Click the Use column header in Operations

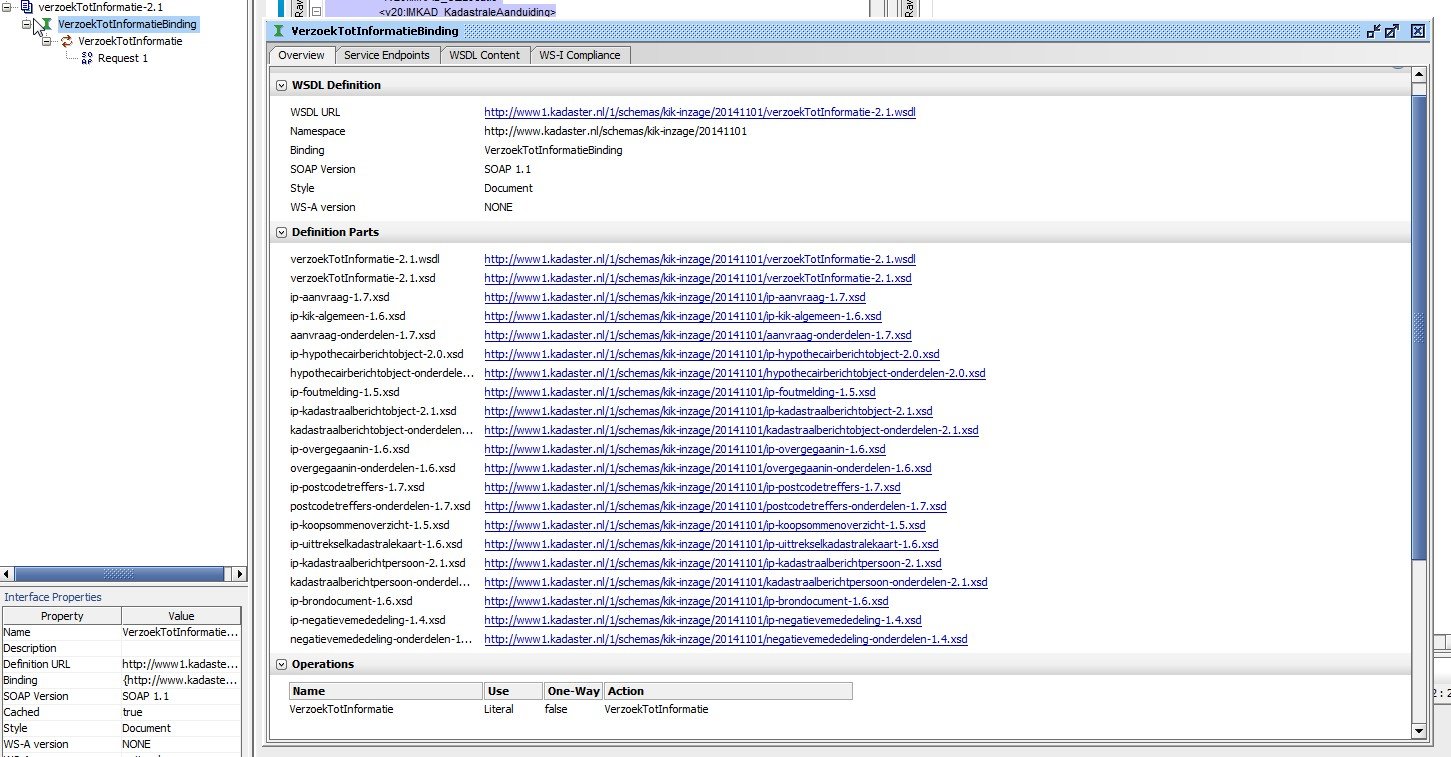(x=513, y=691)
